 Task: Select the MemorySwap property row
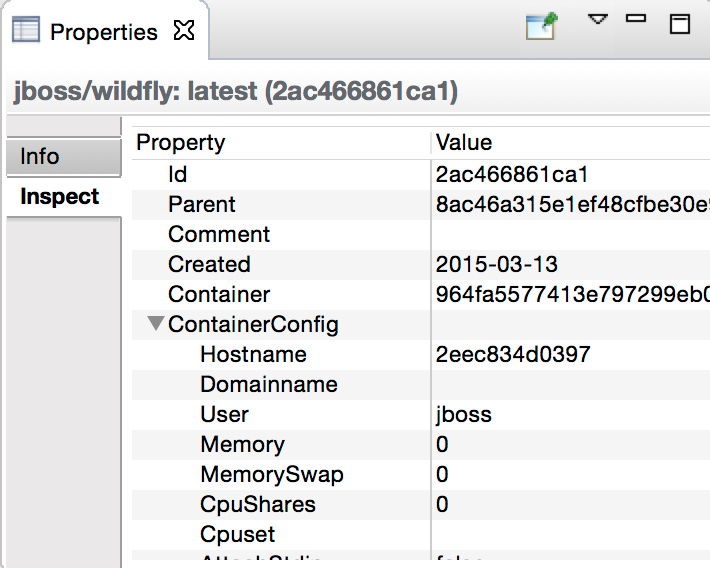(x=271, y=474)
